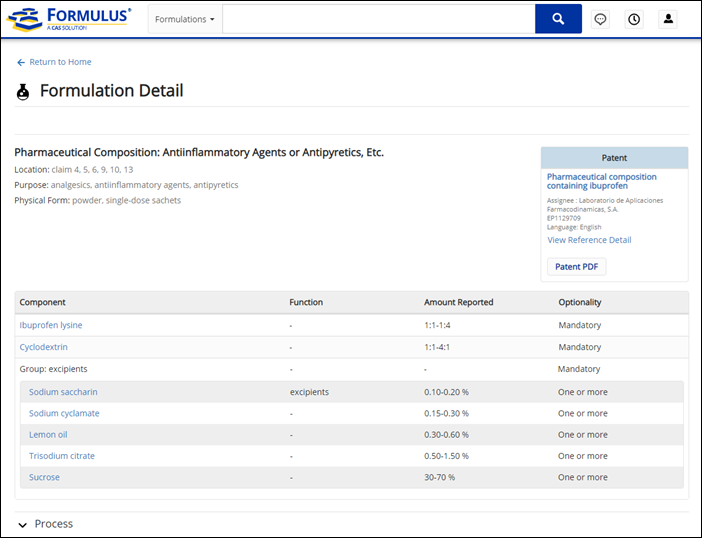Follow the Return to Home link
The image size is (702, 538).
(x=60, y=62)
